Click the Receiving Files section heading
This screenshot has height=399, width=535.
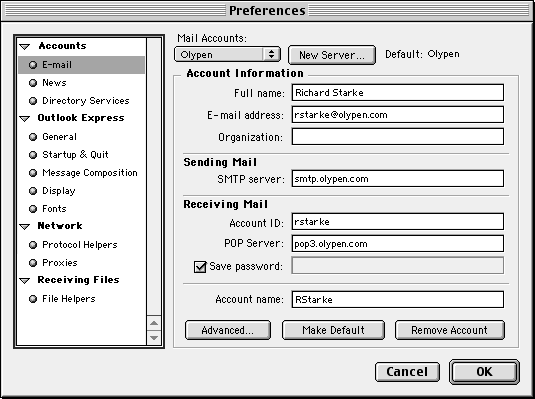78,280
